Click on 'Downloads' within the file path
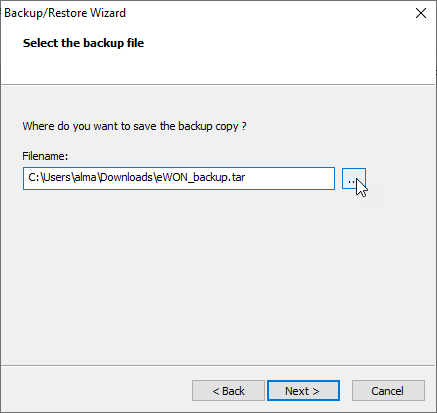 point(126,177)
